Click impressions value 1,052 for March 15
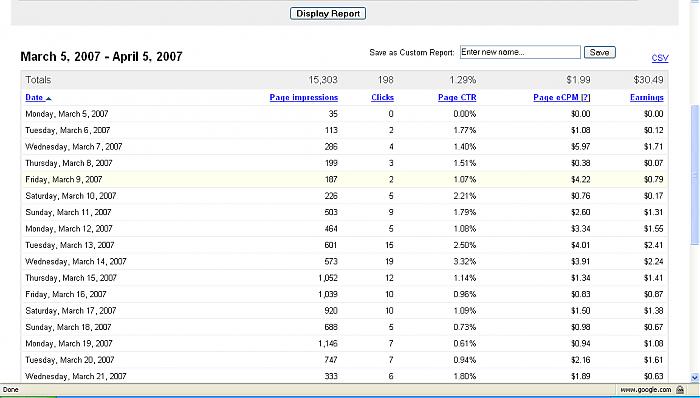 point(328,278)
